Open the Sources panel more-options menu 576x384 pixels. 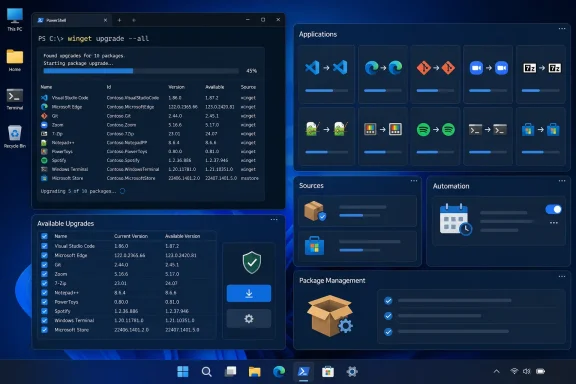(x=414, y=180)
